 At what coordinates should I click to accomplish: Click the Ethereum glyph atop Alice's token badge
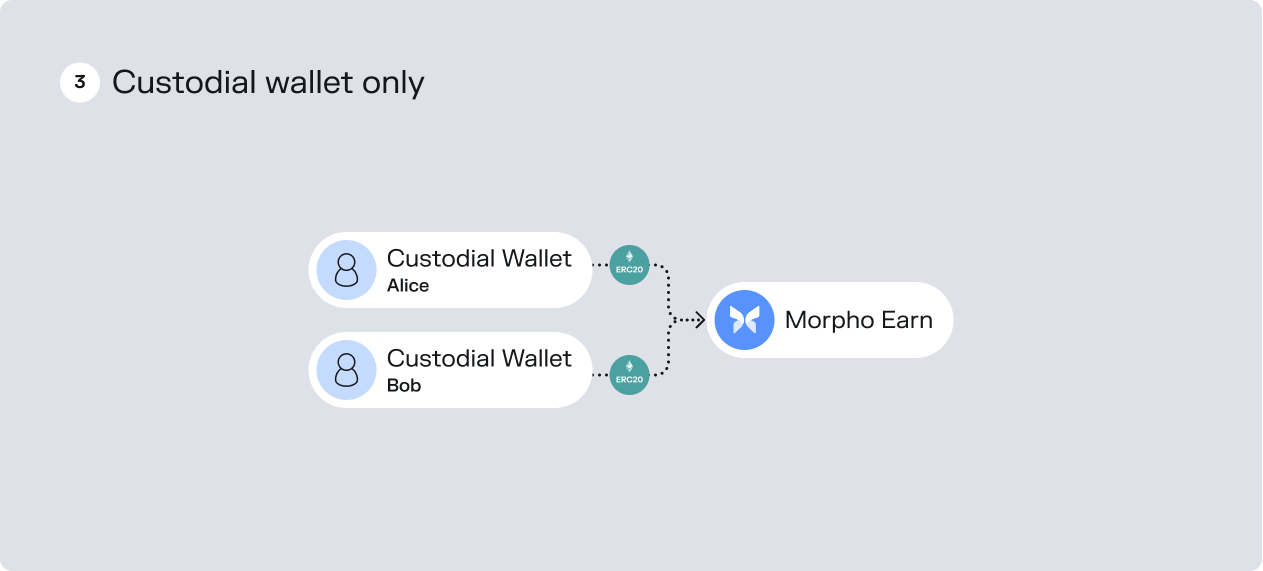pyautogui.click(x=629, y=257)
